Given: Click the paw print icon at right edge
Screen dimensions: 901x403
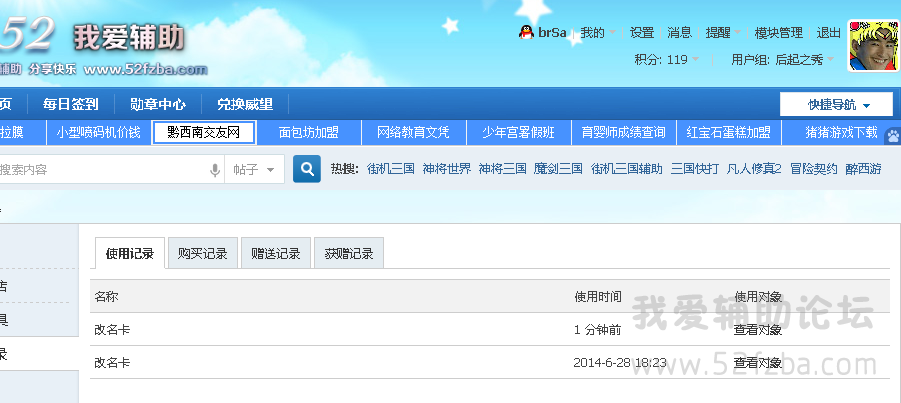Looking at the screenshot, I should pyautogui.click(x=892, y=133).
